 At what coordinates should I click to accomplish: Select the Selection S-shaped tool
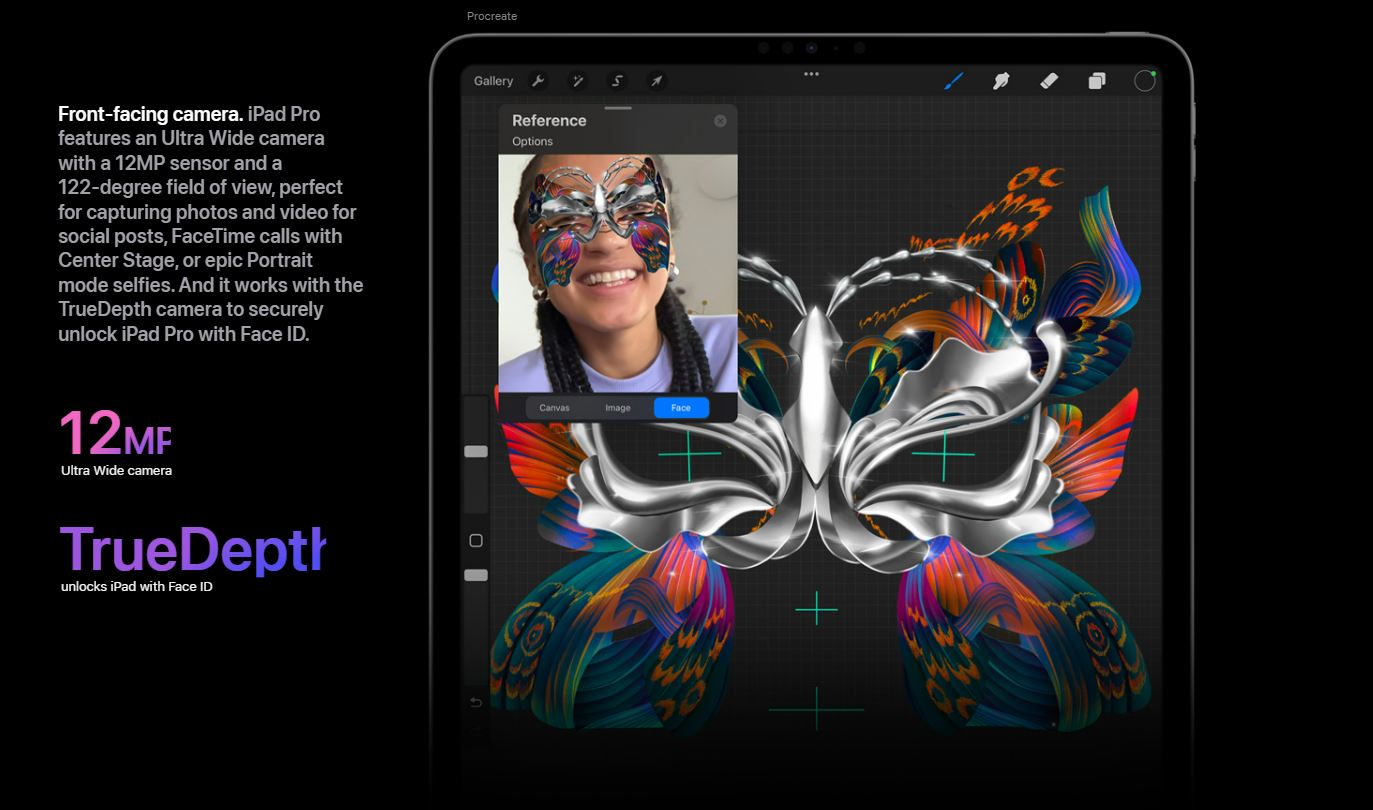[x=617, y=81]
